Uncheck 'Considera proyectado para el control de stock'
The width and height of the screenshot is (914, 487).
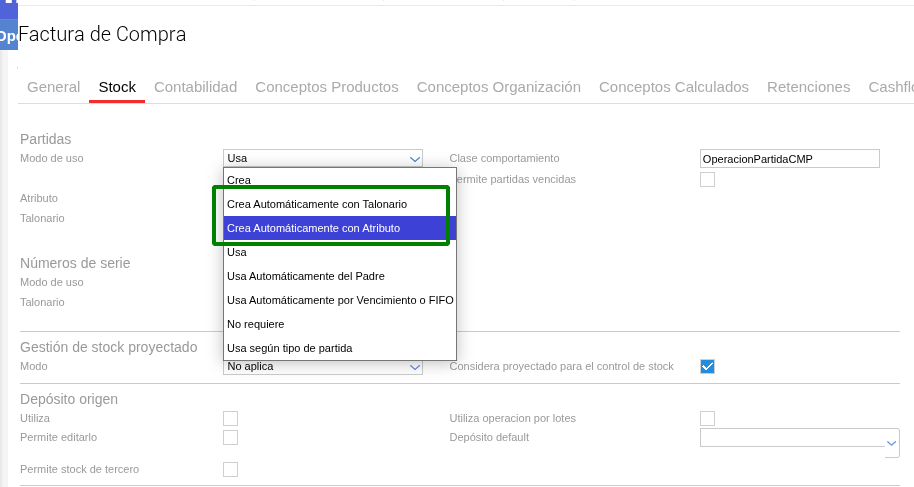tap(707, 366)
